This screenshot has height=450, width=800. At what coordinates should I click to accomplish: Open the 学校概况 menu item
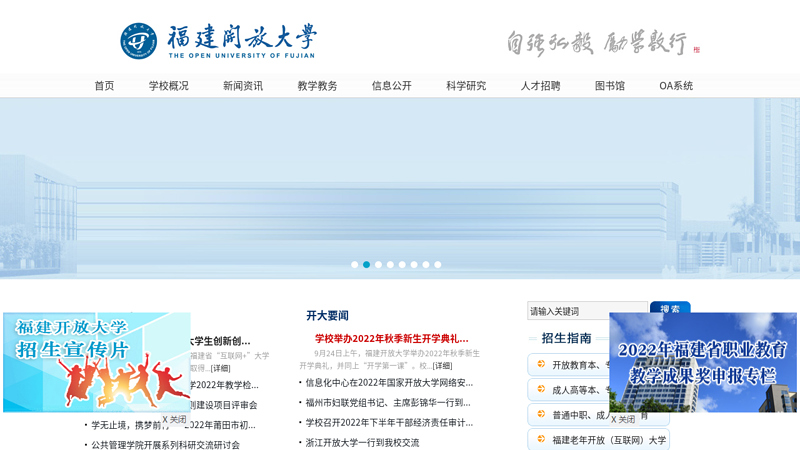pyautogui.click(x=169, y=86)
